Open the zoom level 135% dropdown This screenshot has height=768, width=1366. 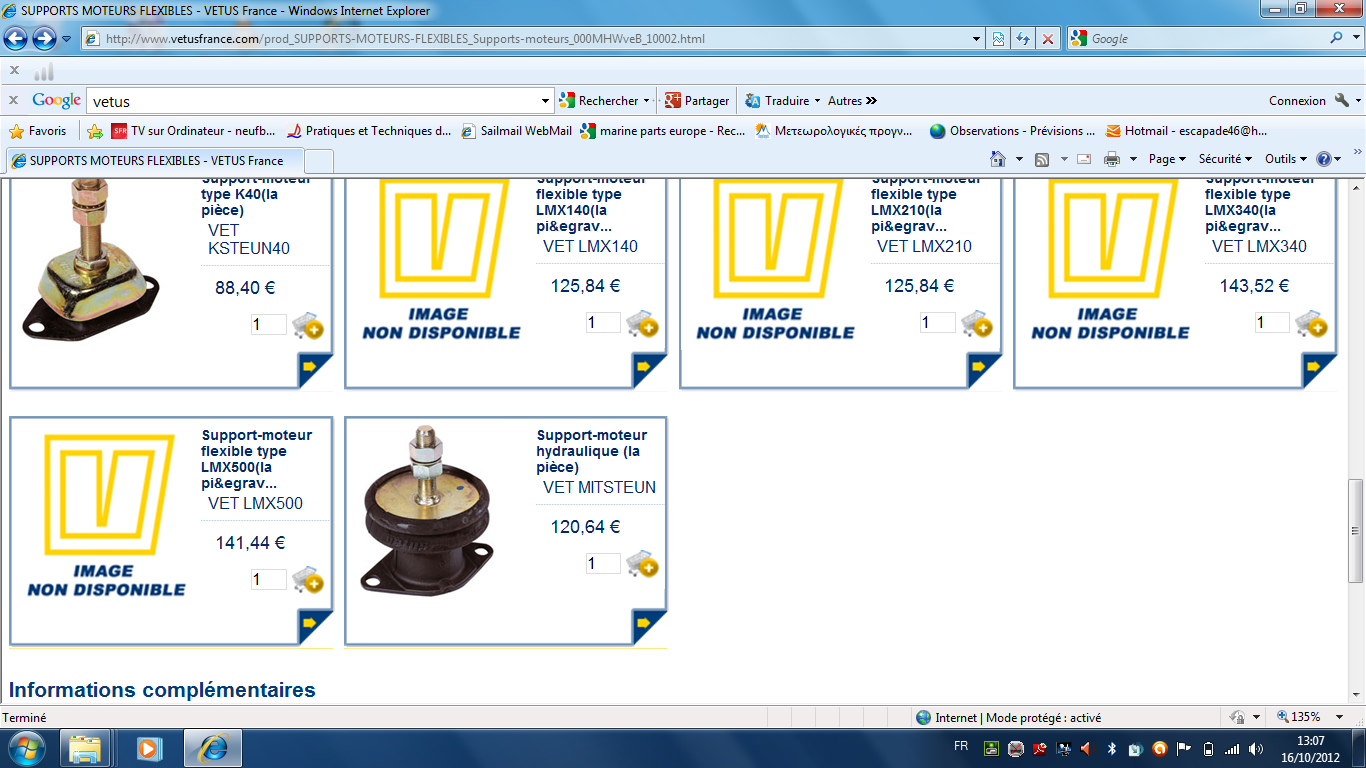point(1339,717)
